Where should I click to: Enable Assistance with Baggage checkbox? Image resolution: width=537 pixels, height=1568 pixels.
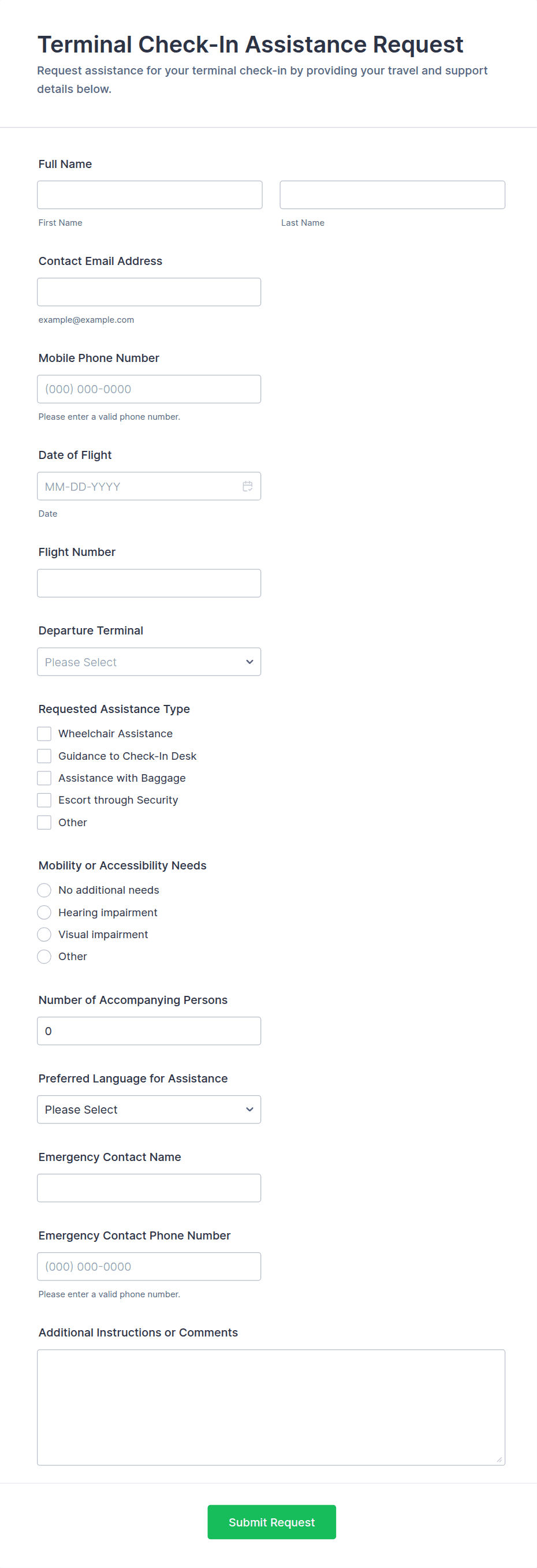(x=44, y=778)
